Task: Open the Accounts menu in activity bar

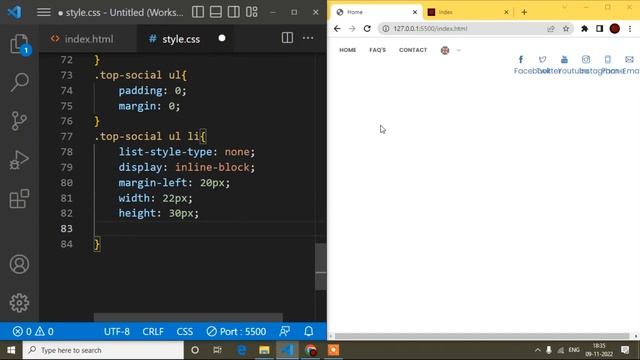Action: click(19, 264)
